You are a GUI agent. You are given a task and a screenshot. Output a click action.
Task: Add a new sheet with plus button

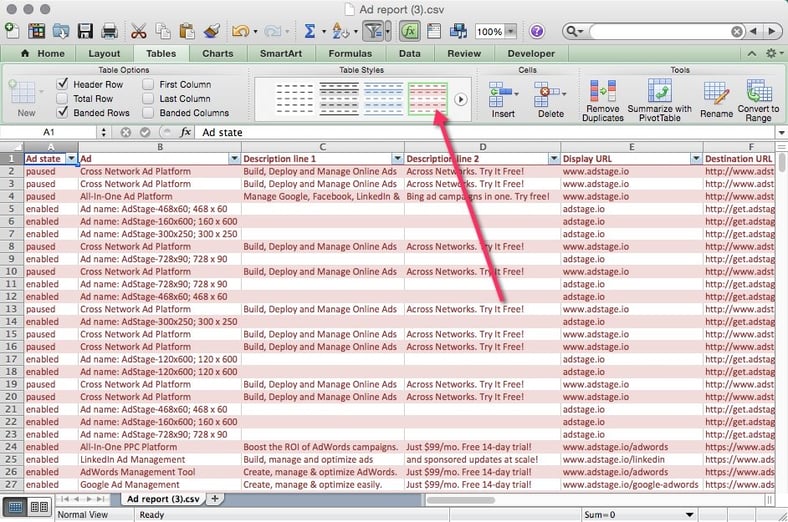(x=215, y=498)
